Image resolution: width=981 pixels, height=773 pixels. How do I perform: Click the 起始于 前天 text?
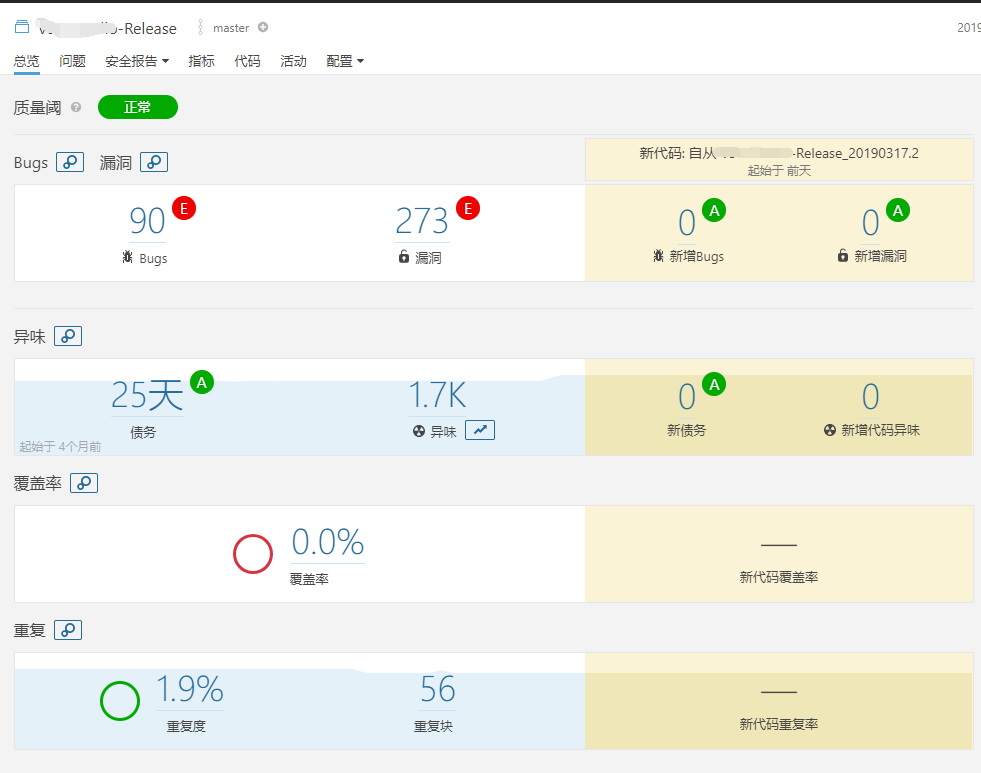(x=779, y=171)
